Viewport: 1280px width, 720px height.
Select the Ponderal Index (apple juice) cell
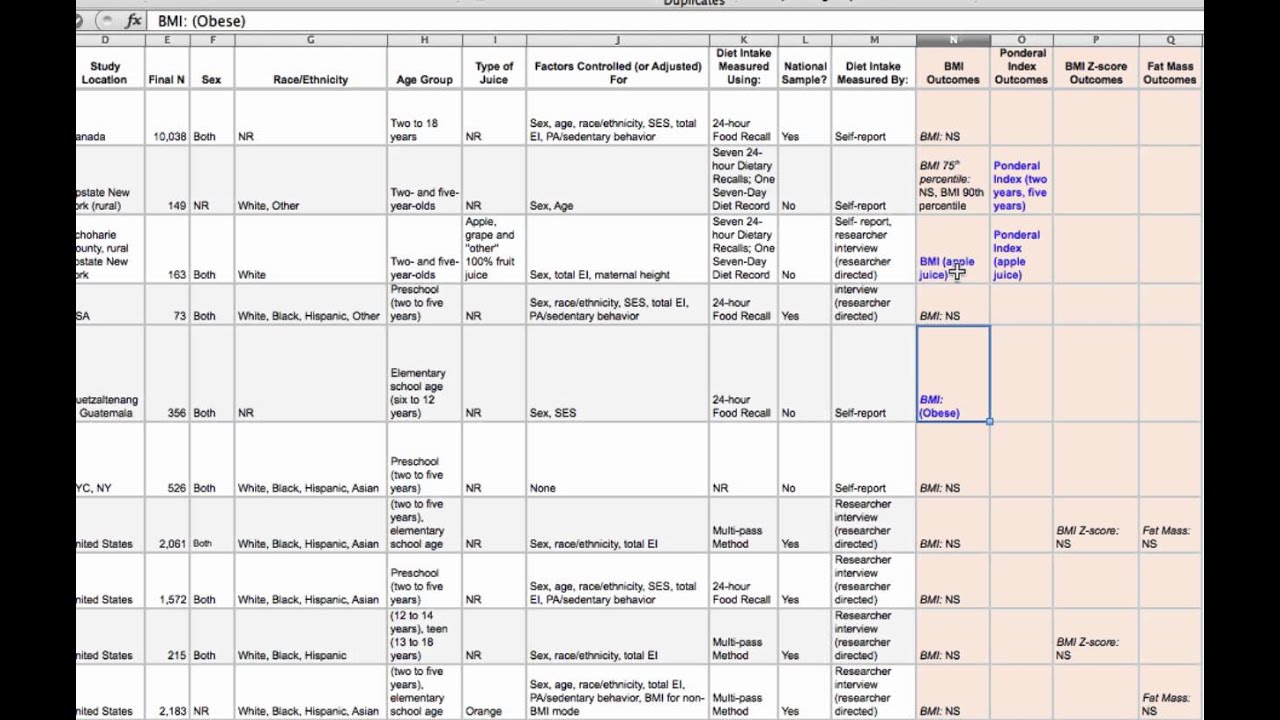pyautogui.click(x=1021, y=250)
